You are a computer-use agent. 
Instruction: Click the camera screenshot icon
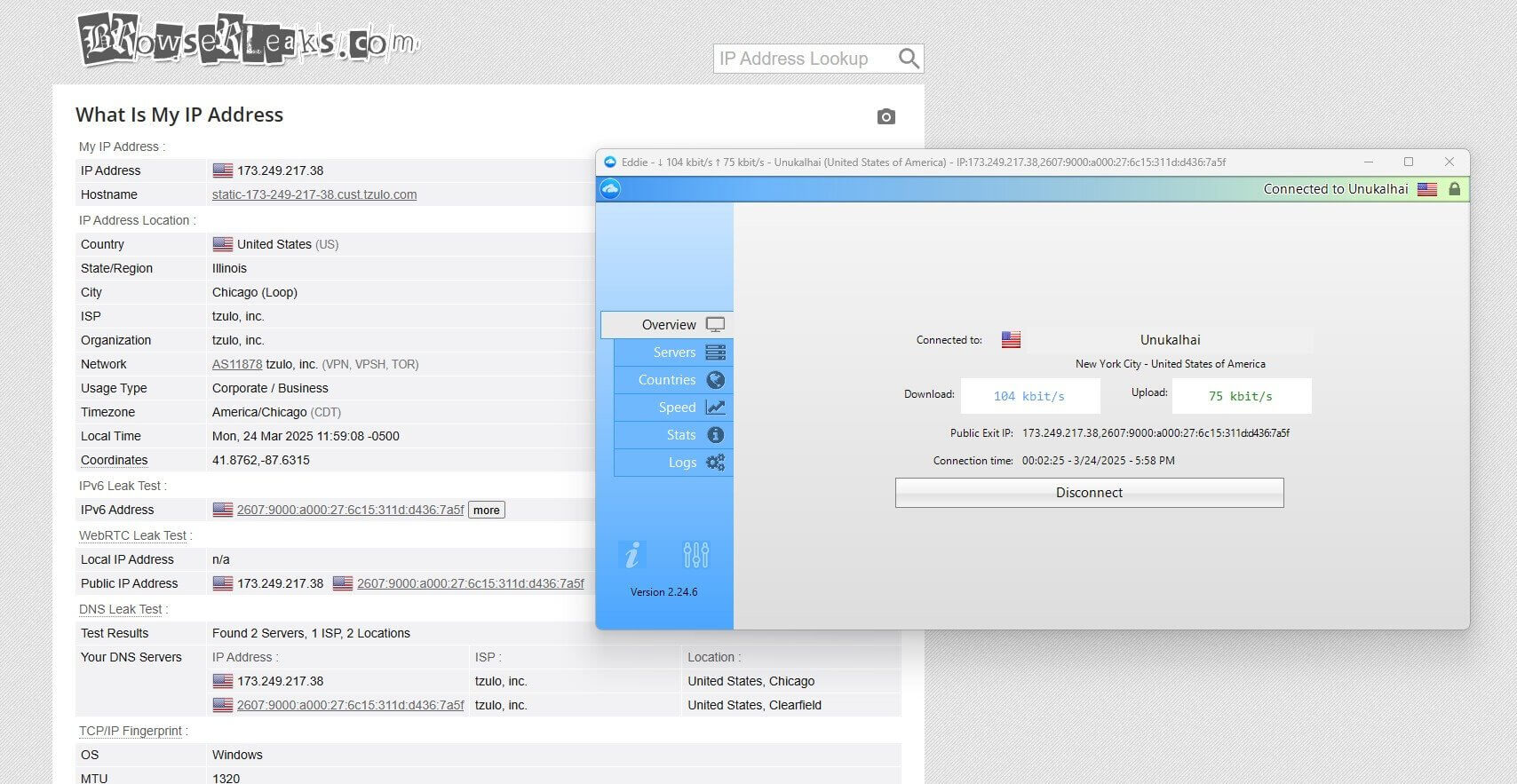[x=886, y=116]
